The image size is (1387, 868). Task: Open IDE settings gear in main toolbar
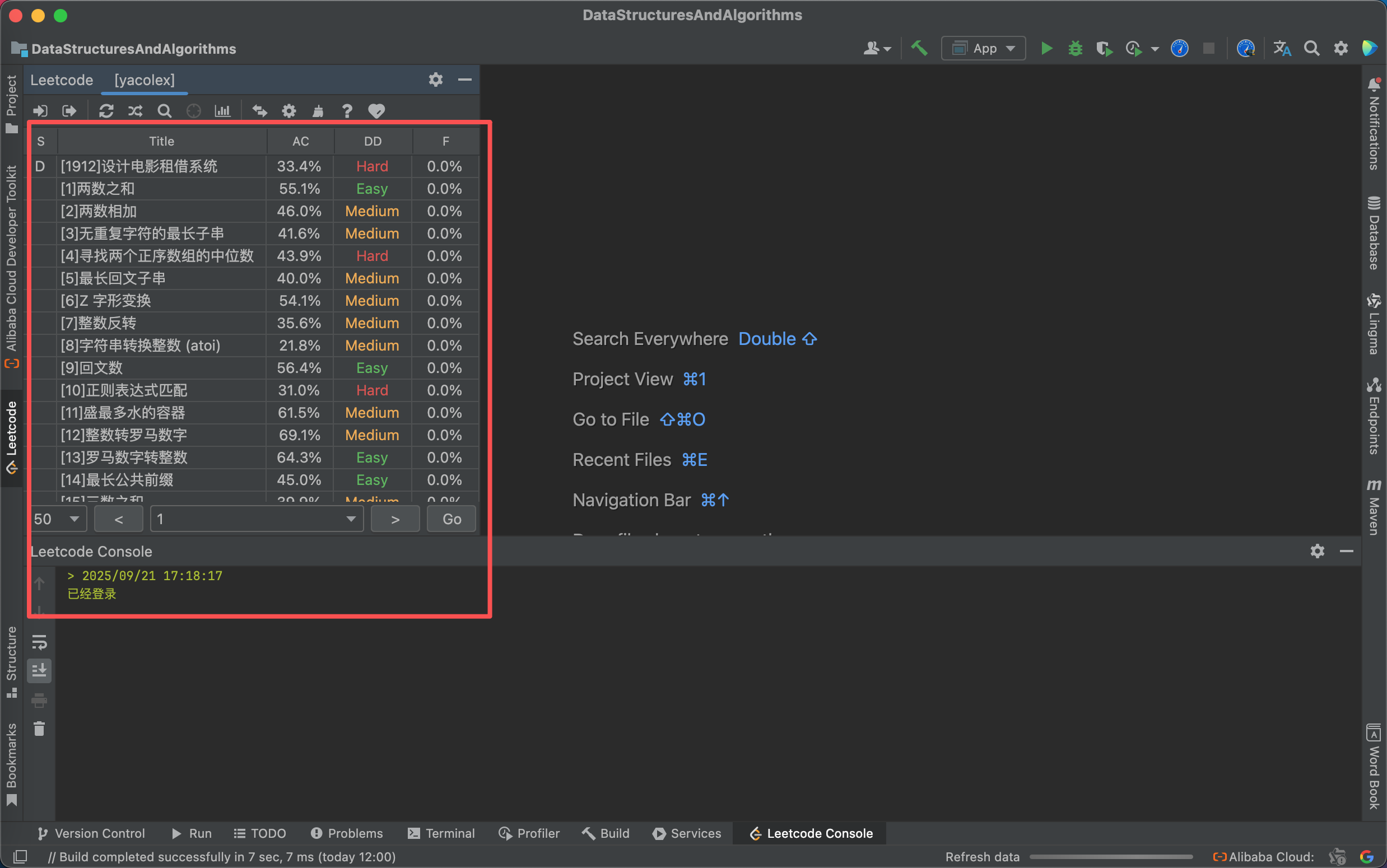tap(1341, 48)
